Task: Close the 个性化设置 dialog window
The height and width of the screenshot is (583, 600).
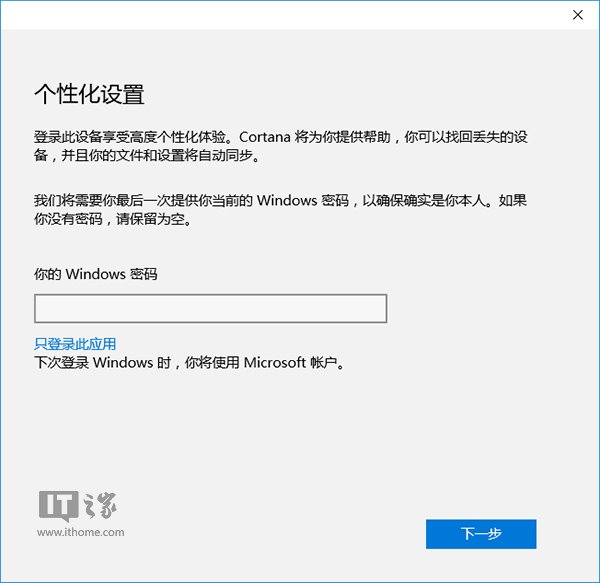Action: [x=577, y=15]
